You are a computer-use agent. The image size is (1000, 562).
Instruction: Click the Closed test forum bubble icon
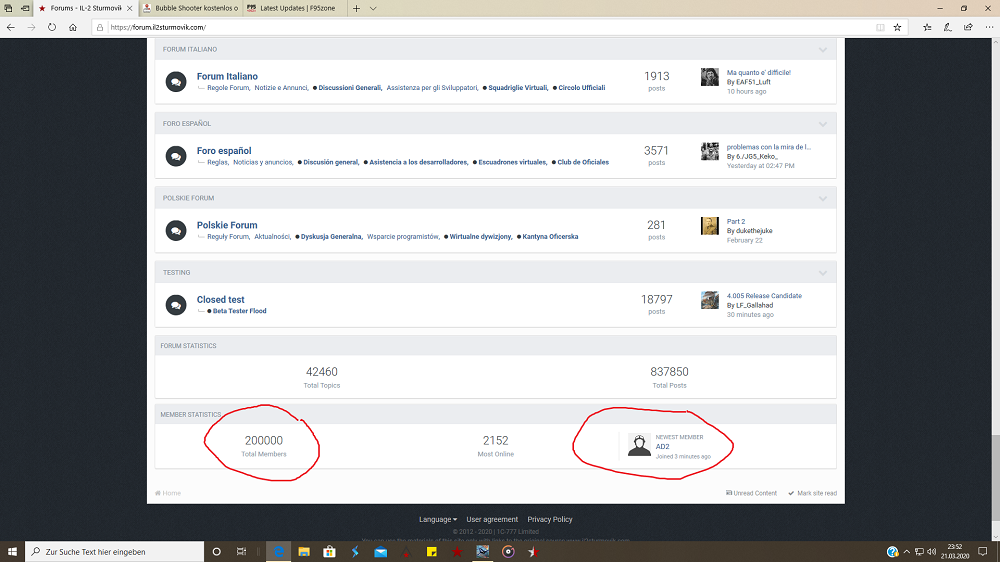pos(175,305)
